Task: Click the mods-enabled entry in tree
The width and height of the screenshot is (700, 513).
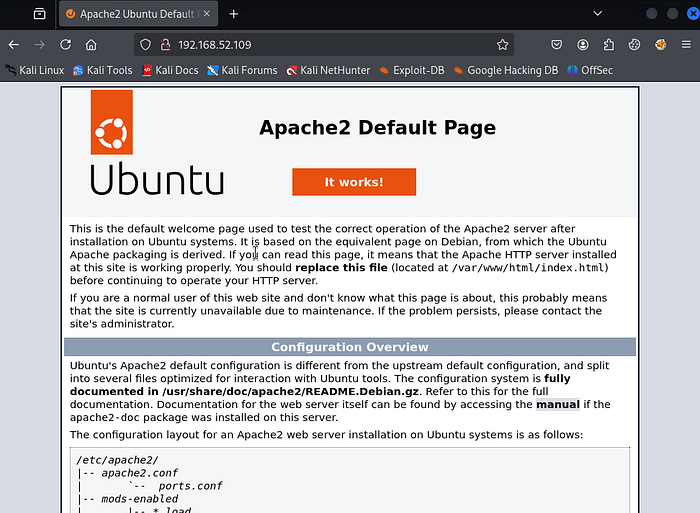Action: (139, 499)
